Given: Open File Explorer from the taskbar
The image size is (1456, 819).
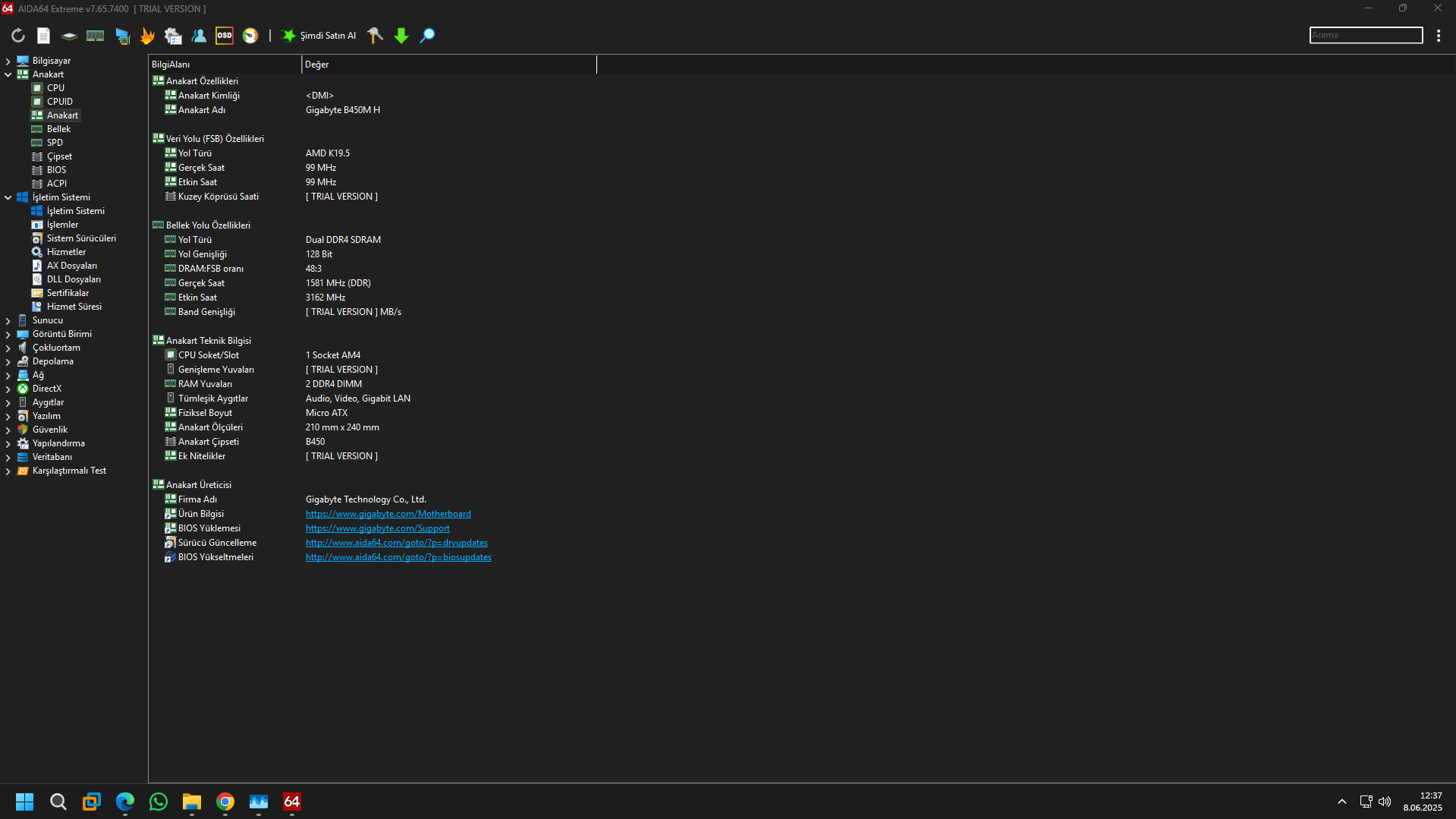Looking at the screenshot, I should 191,802.
